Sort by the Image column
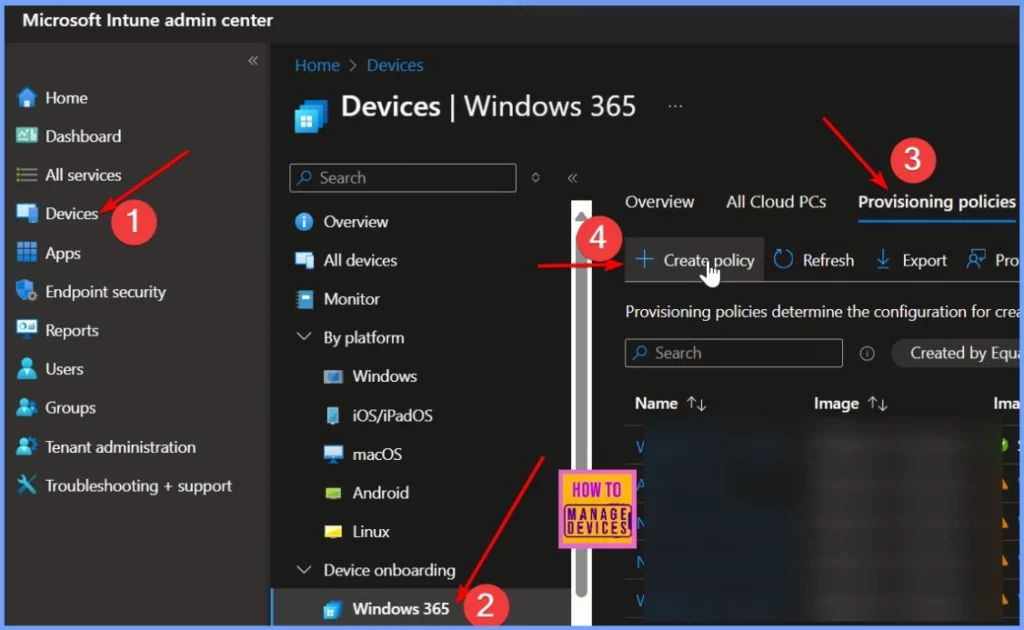 pyautogui.click(x=850, y=404)
